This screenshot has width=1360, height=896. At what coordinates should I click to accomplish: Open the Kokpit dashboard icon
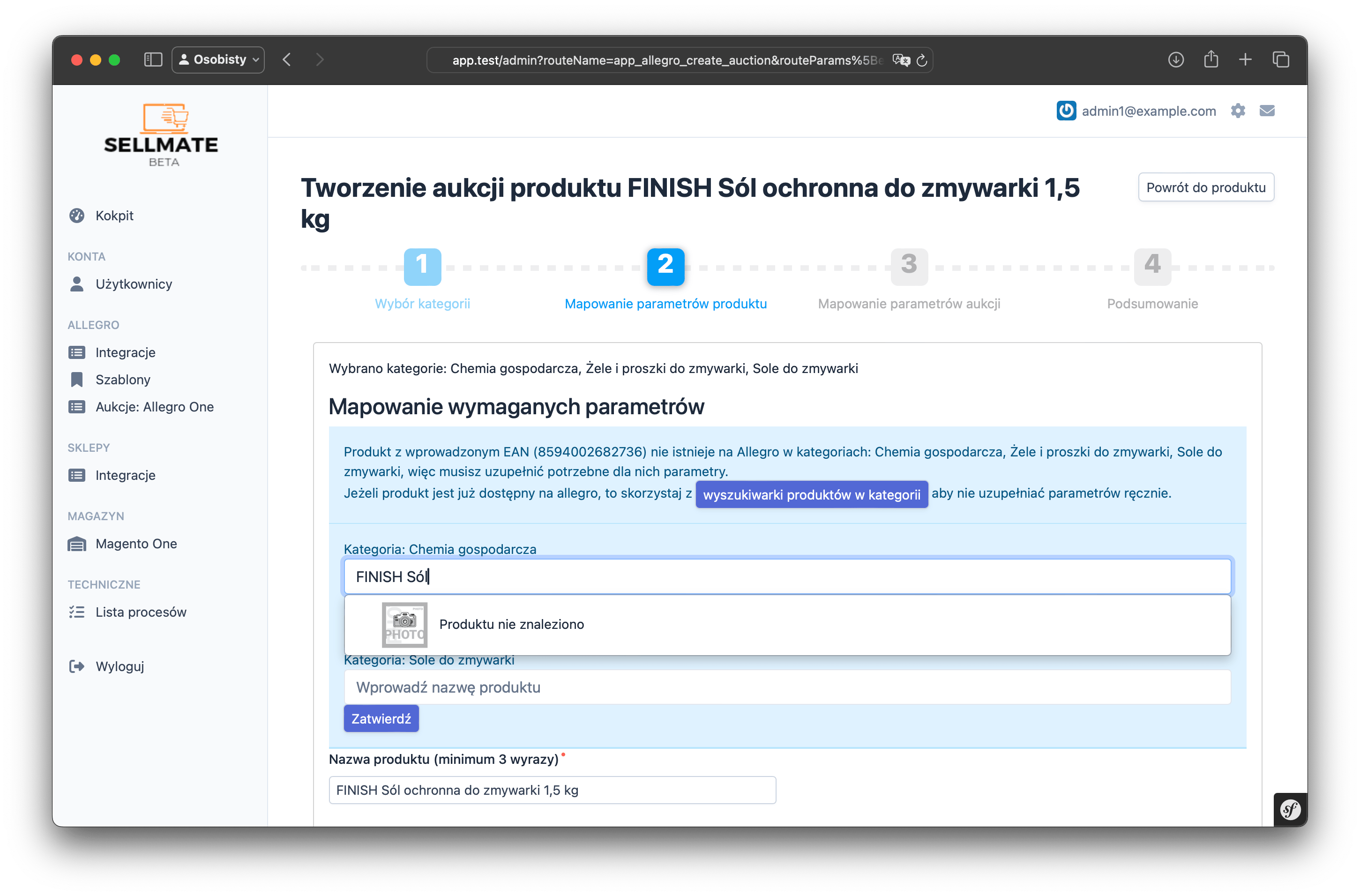tap(76, 216)
